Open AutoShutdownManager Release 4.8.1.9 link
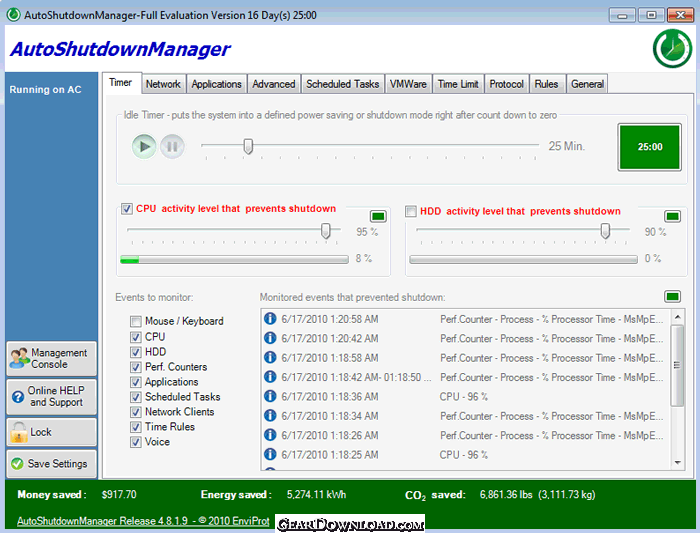 143,521
